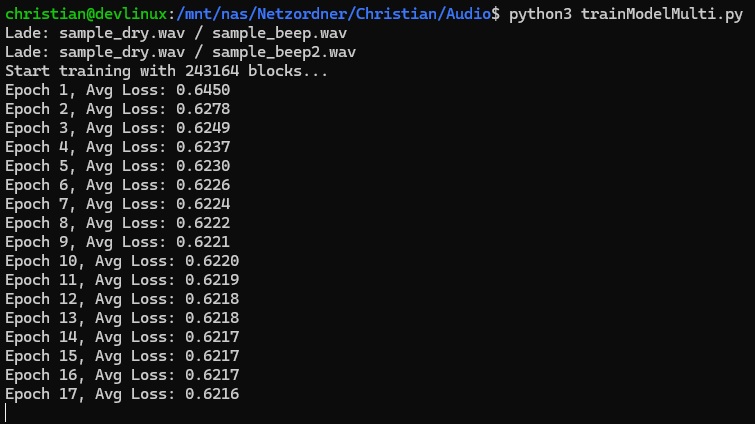The width and height of the screenshot is (755, 424).
Task: Click the Epoch 2 loss value 0.6278
Action: click(203, 109)
